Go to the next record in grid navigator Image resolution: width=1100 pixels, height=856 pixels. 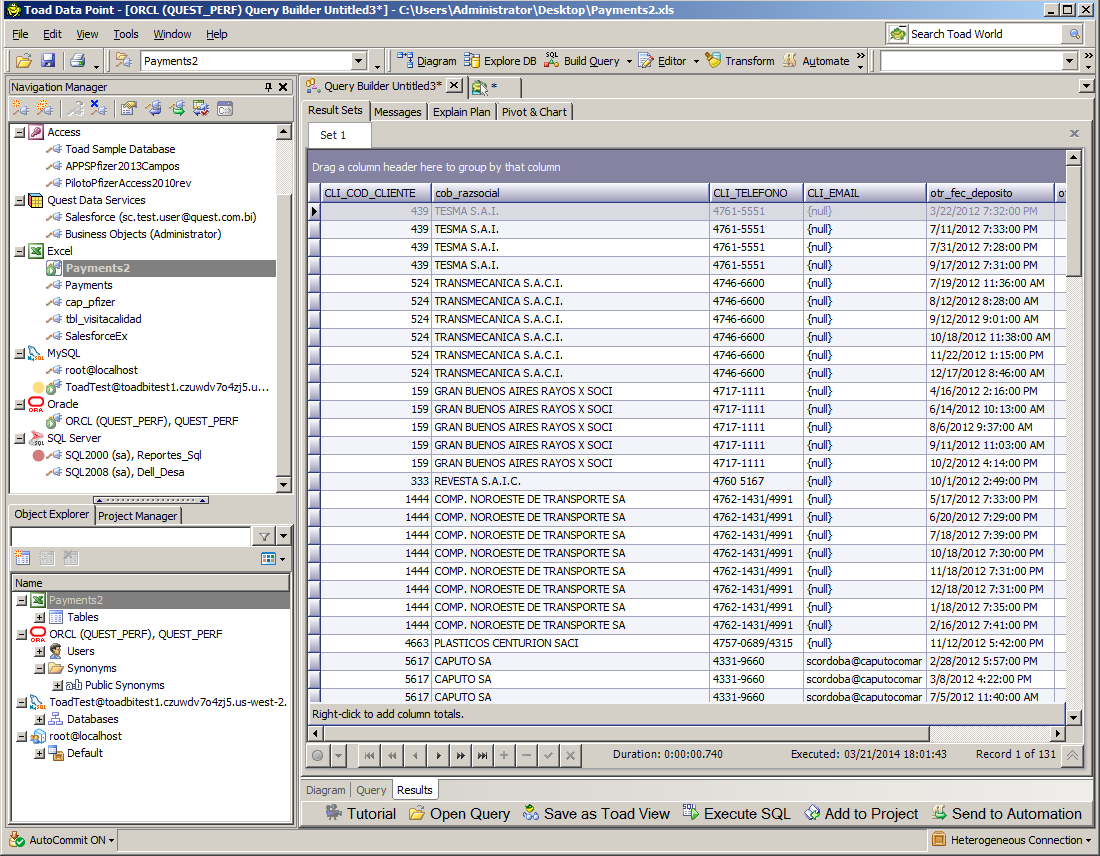(438, 756)
